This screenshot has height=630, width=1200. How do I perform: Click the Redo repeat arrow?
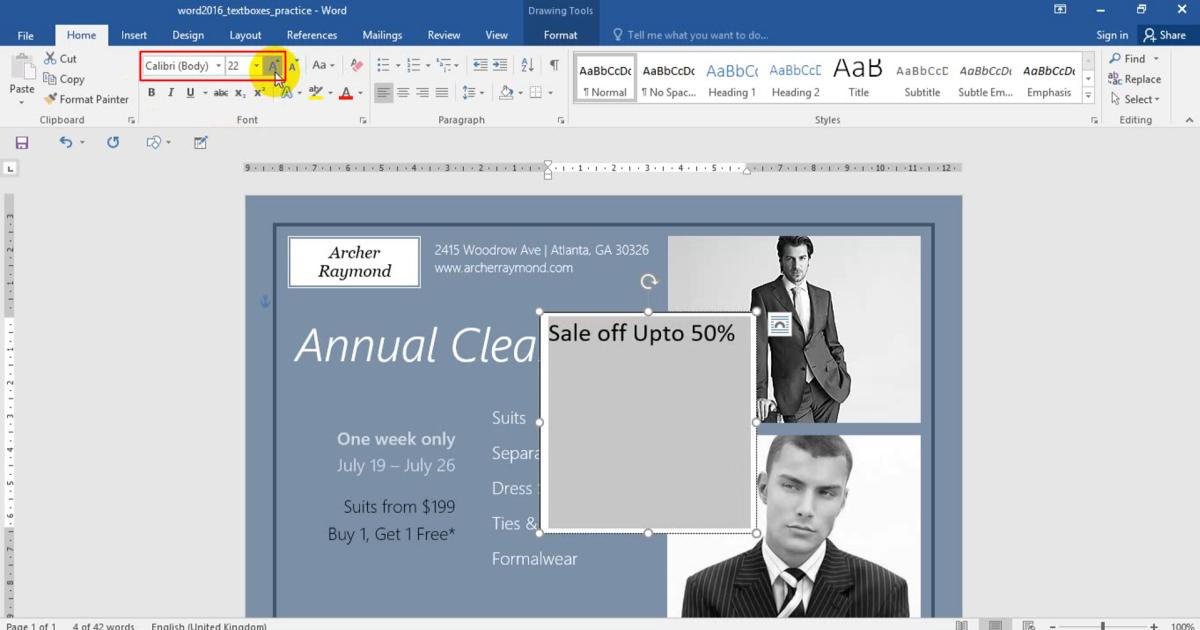click(113, 143)
